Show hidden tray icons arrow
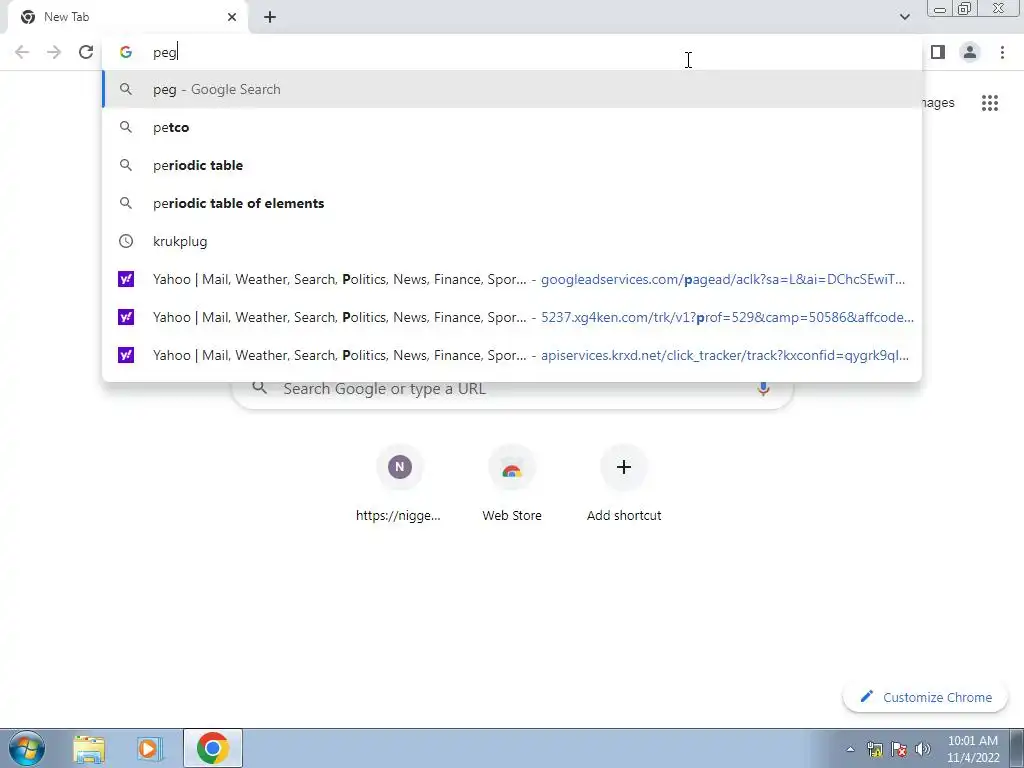Viewport: 1024px width, 768px height. coord(850,749)
